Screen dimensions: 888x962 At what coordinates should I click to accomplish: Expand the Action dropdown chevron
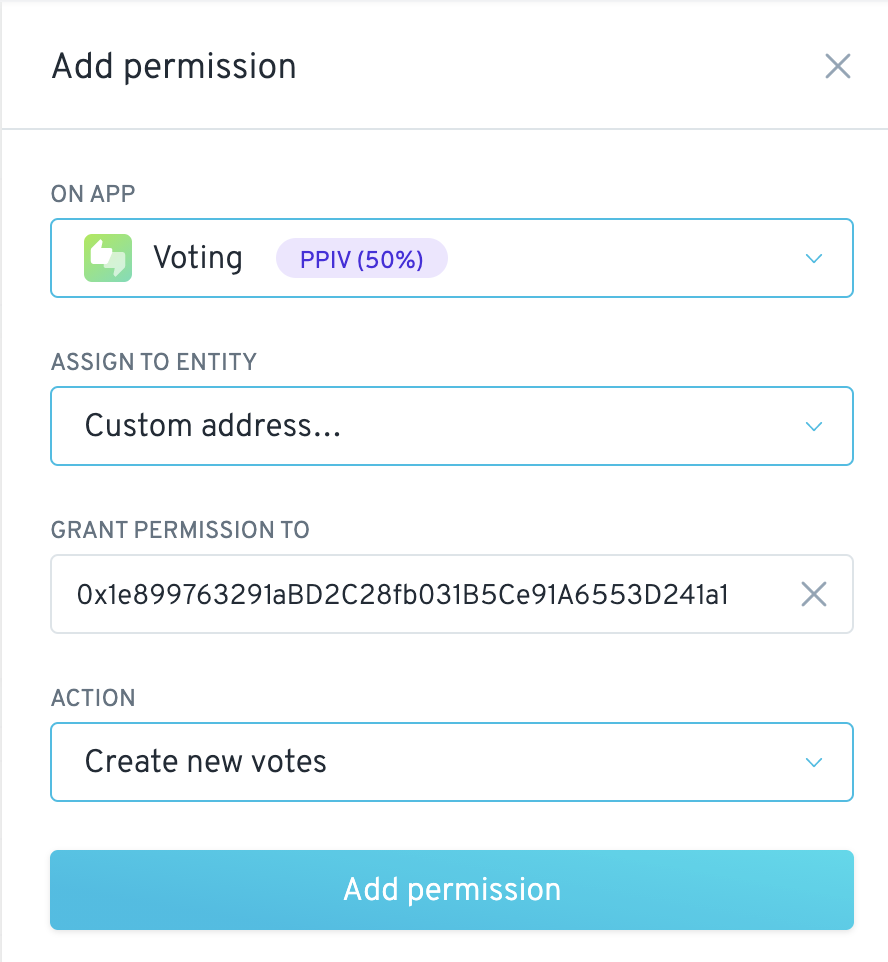814,763
